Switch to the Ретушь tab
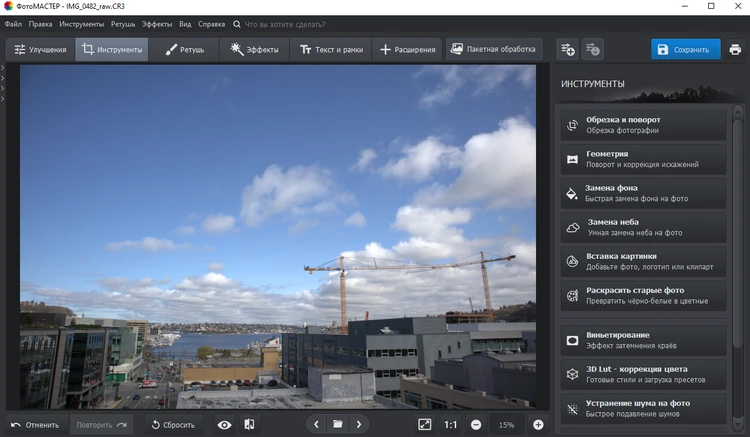 [x=184, y=49]
